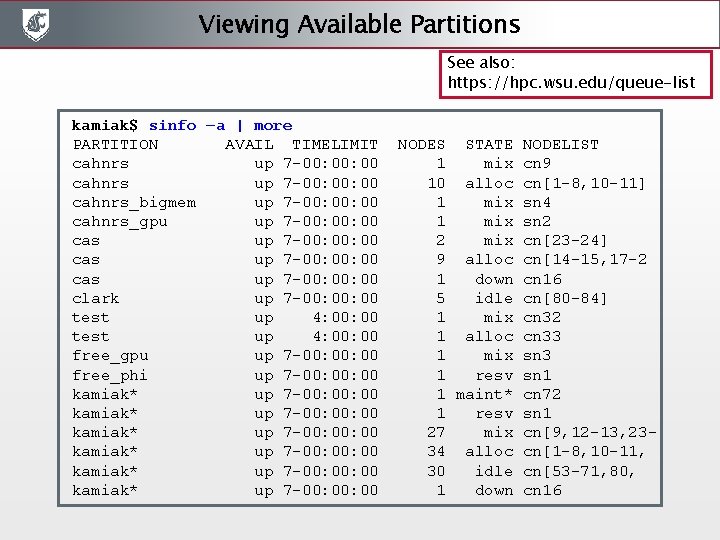Image resolution: width=720 pixels, height=540 pixels.
Task: Select the cahnrs_gpu partition name
Action: (x=120, y=222)
